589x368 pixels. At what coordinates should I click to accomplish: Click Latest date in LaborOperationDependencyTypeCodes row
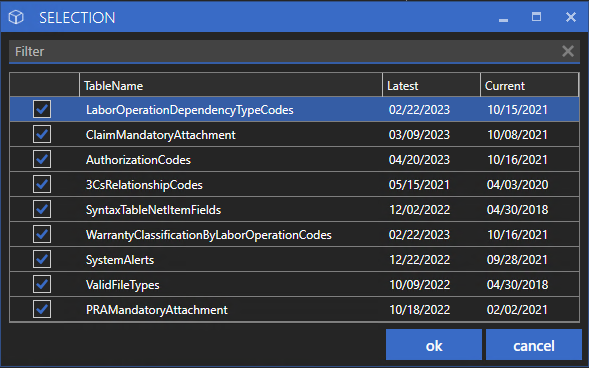click(419, 109)
